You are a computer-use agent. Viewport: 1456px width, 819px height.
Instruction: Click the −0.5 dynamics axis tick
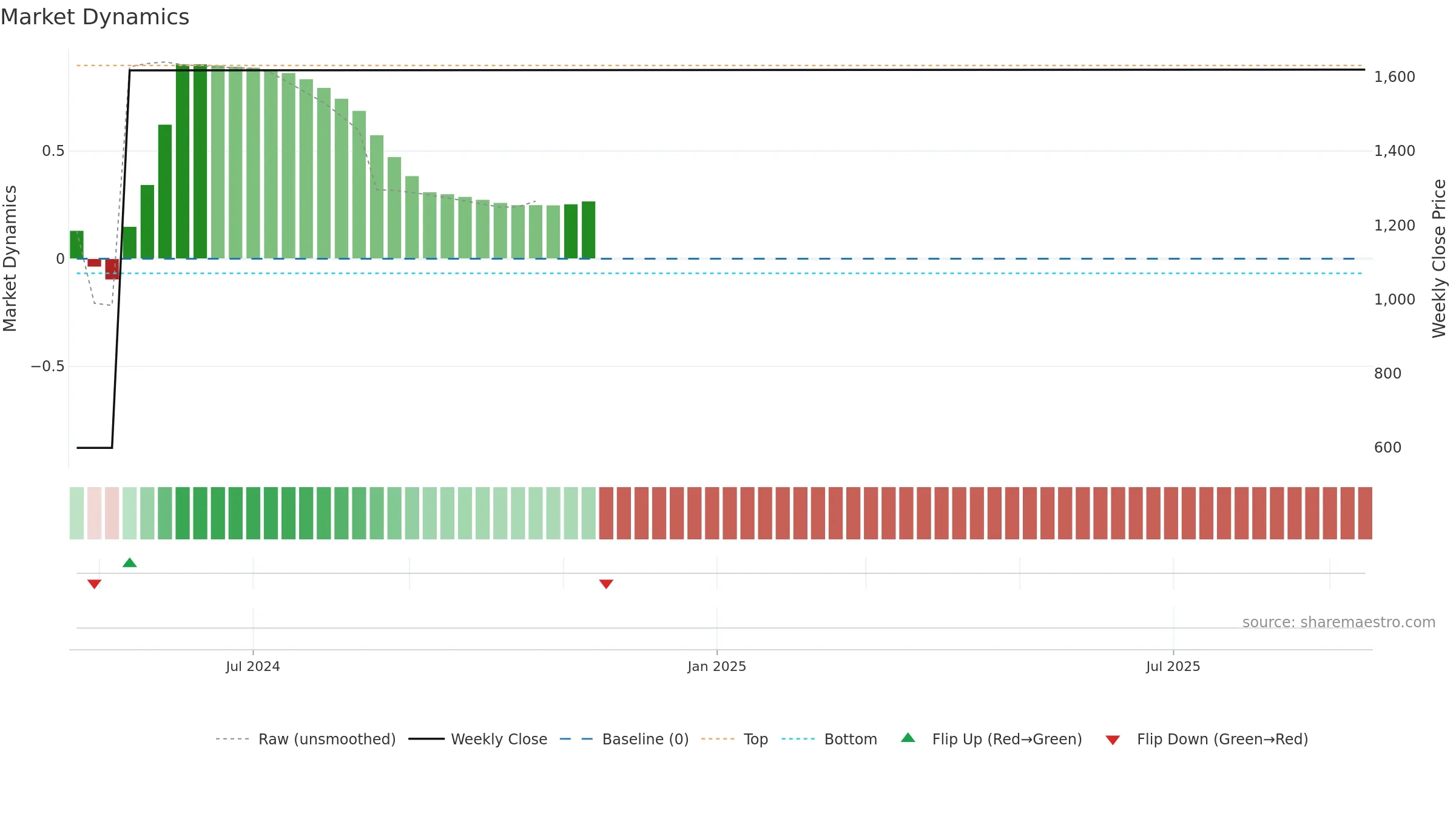pos(48,366)
